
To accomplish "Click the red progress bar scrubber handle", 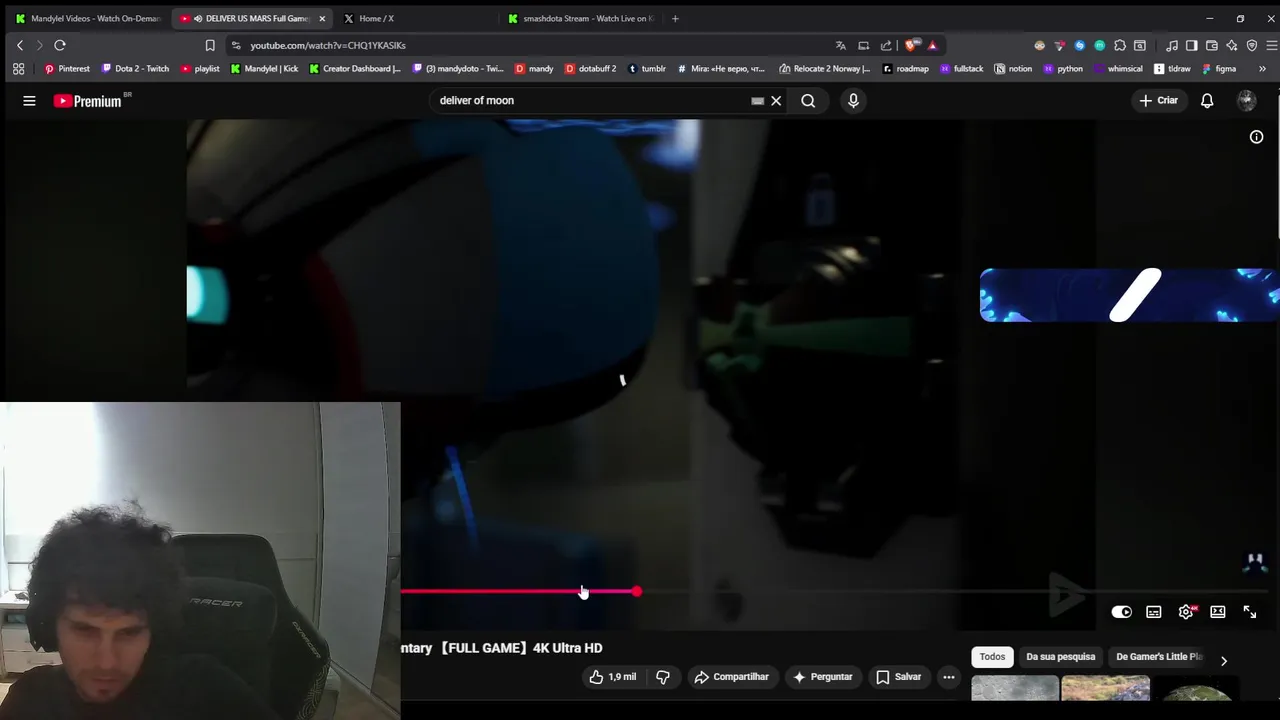I will pos(637,592).
